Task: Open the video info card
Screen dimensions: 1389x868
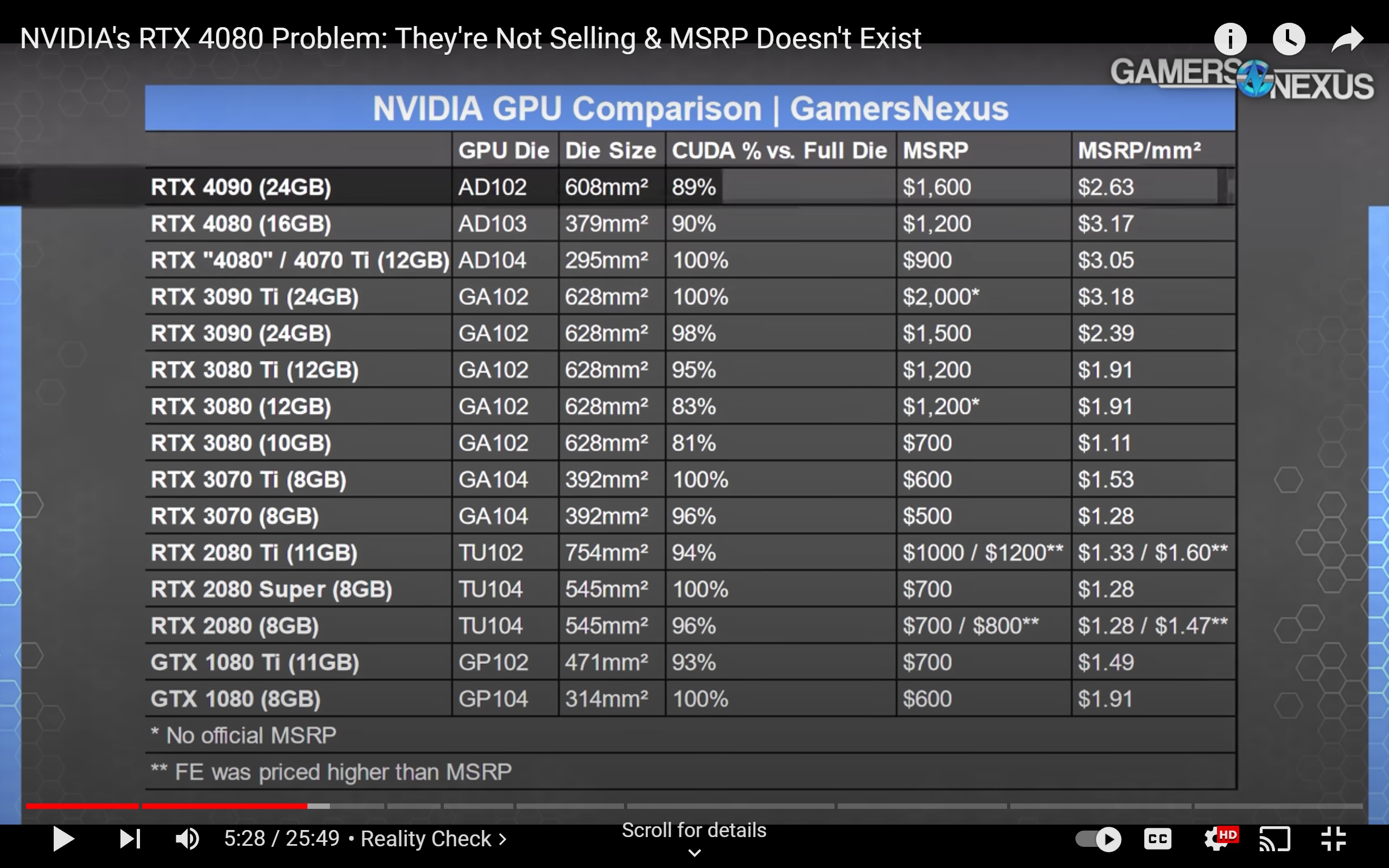Action: point(1230,39)
